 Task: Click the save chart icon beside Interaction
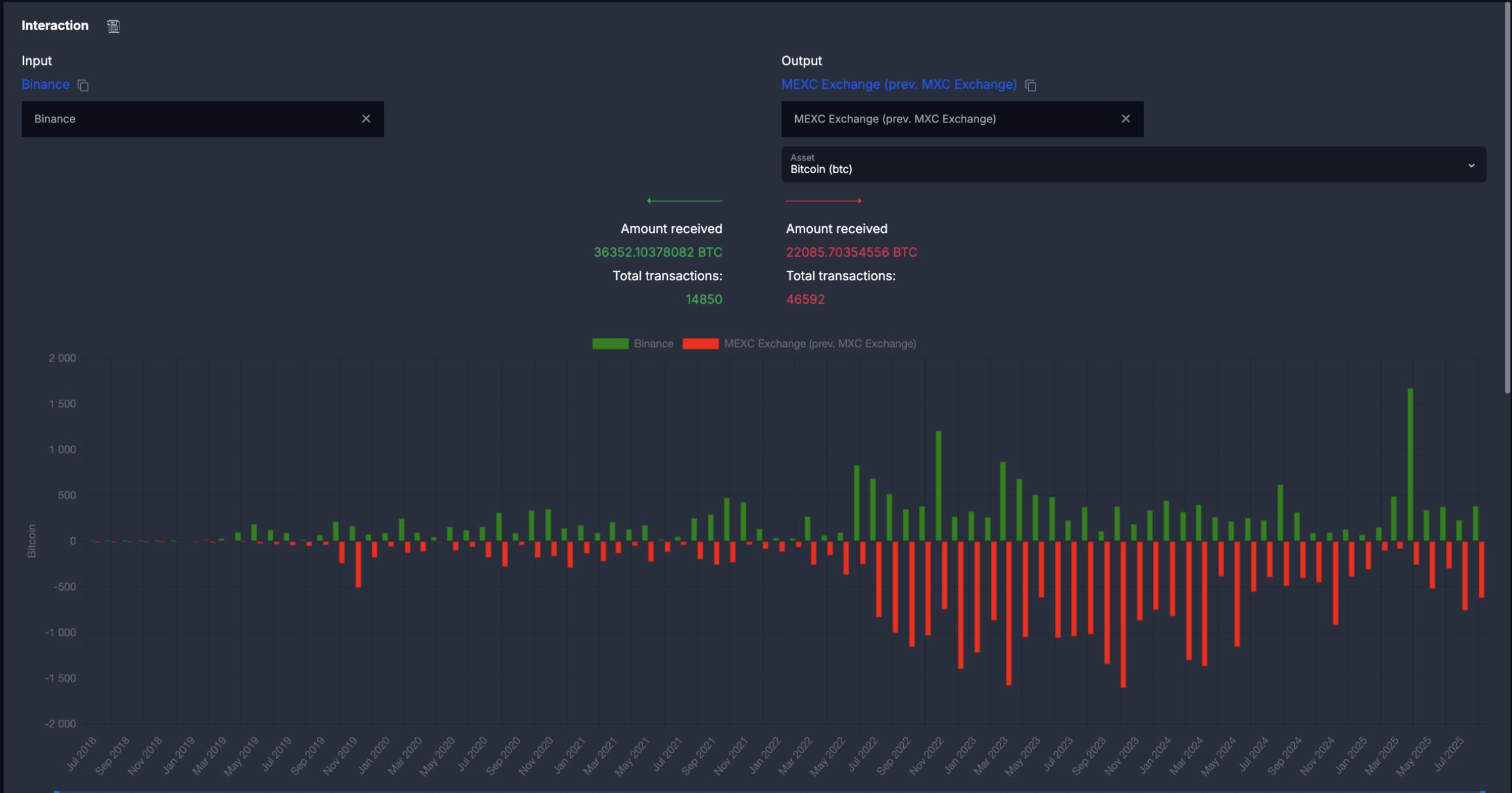113,26
